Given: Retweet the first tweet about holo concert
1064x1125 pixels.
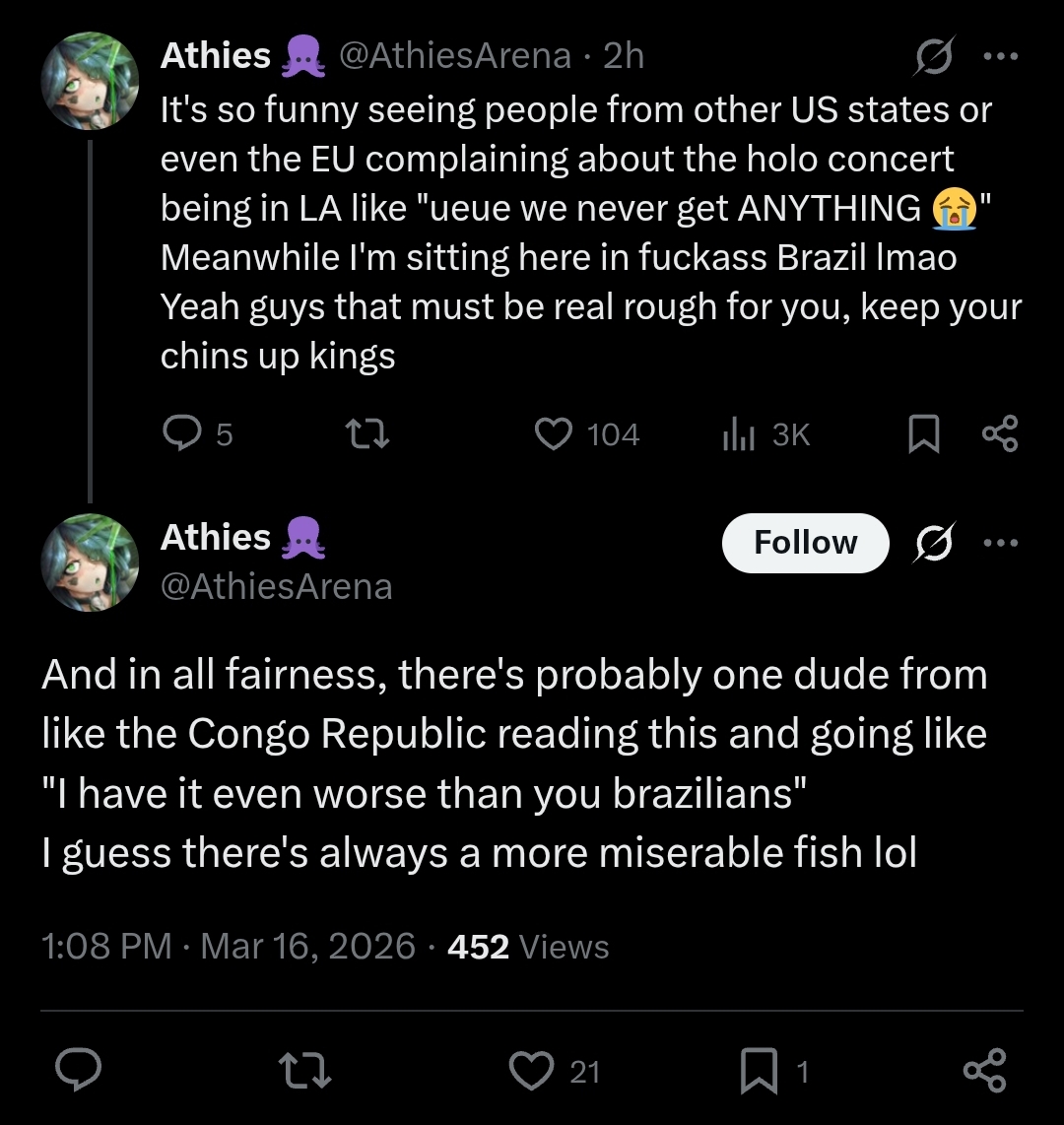Looking at the screenshot, I should pos(368,433).
